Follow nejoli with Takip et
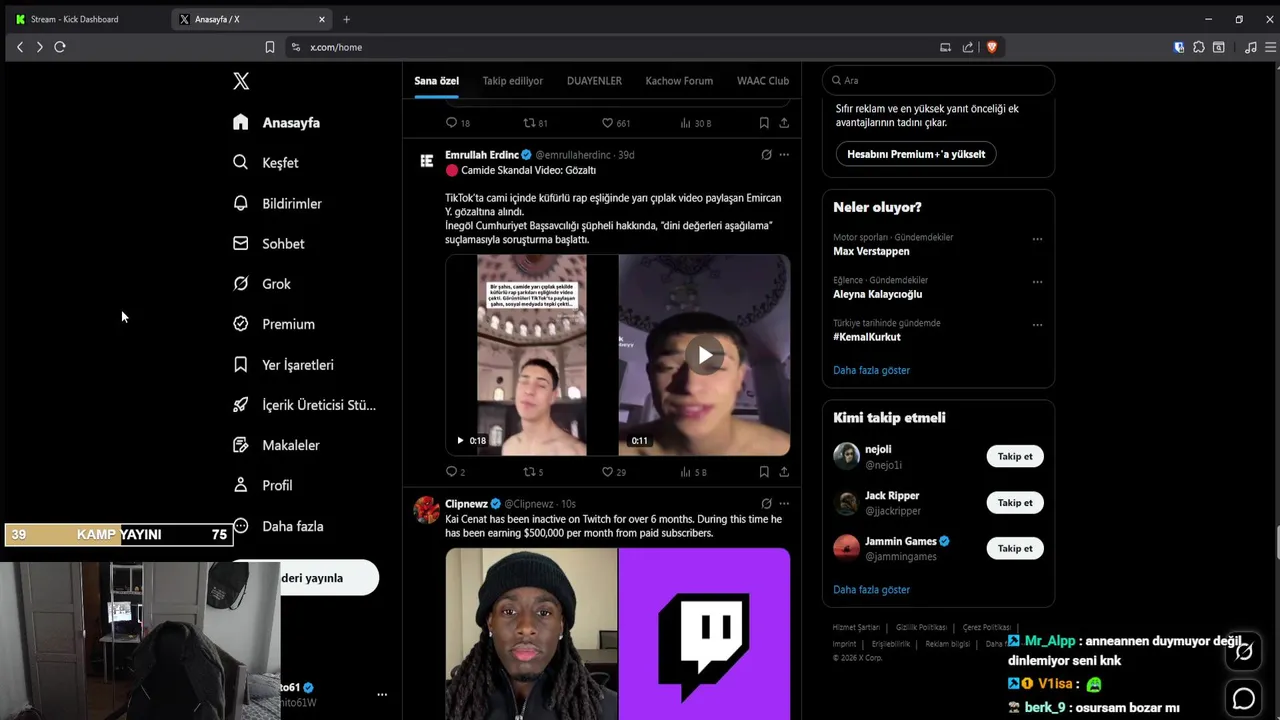The image size is (1280, 720). [x=1015, y=456]
